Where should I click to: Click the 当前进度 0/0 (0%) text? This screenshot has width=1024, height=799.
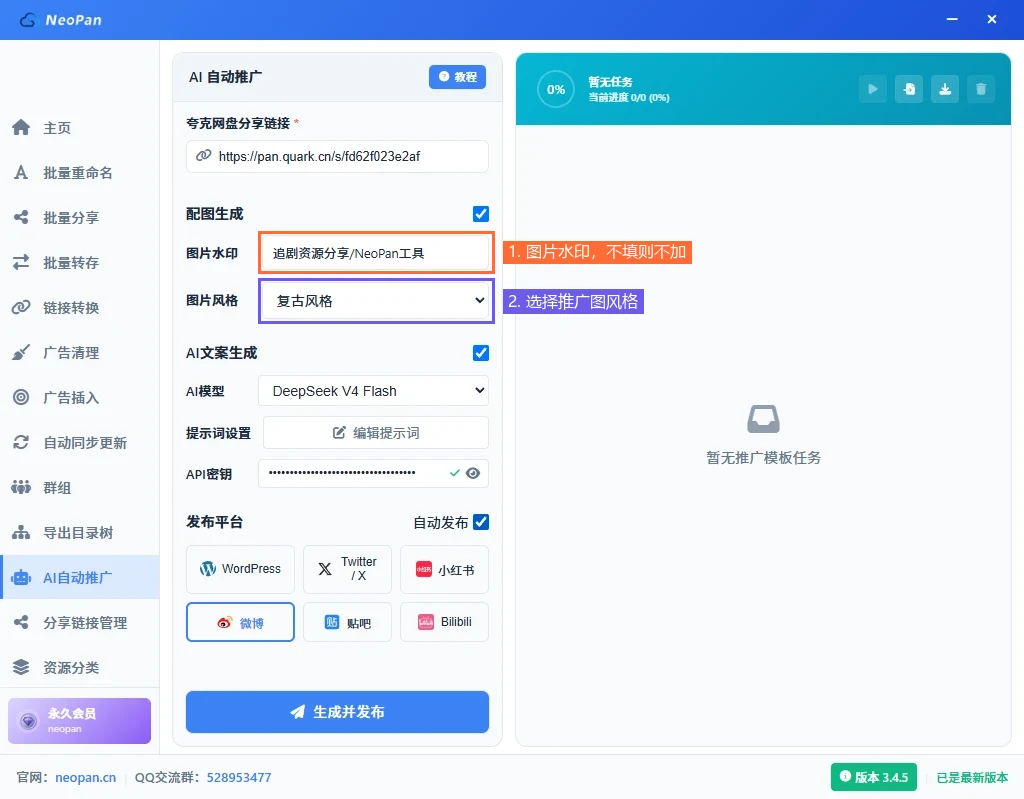pos(628,97)
